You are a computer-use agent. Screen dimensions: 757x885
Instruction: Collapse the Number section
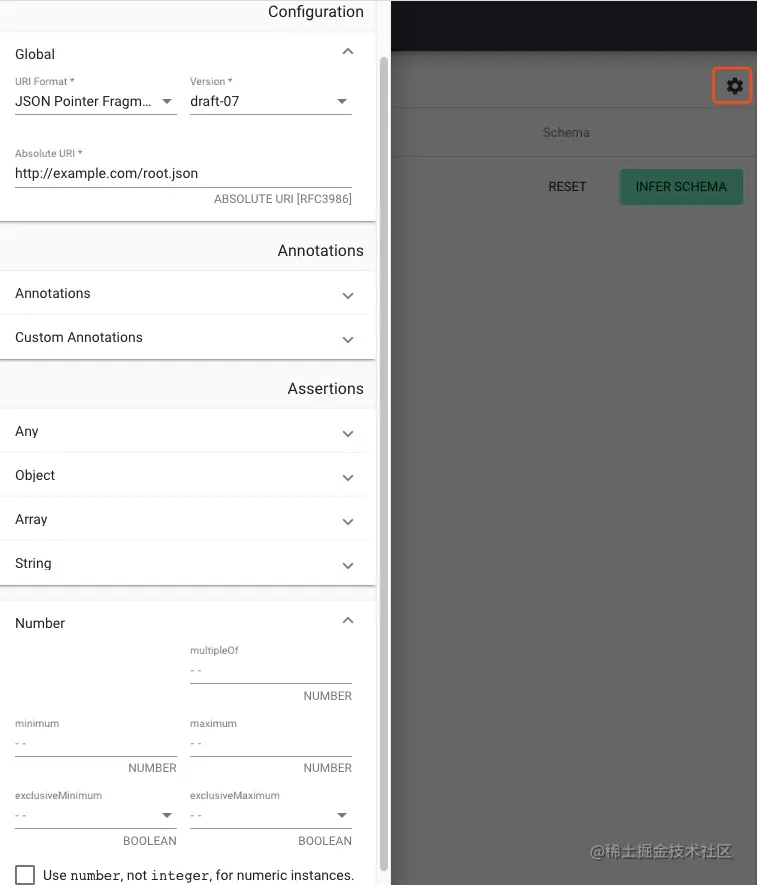pos(348,621)
